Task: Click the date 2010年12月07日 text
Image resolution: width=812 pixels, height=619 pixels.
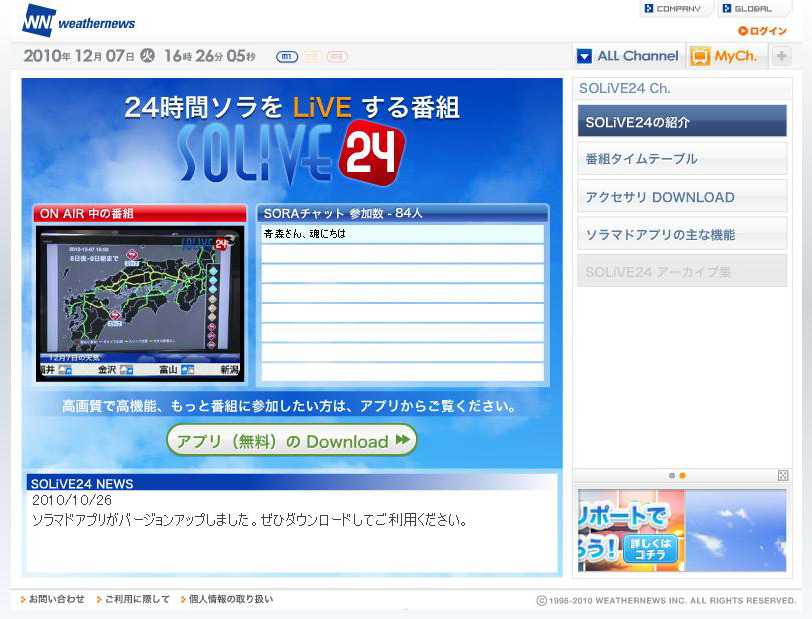Action: tap(79, 56)
